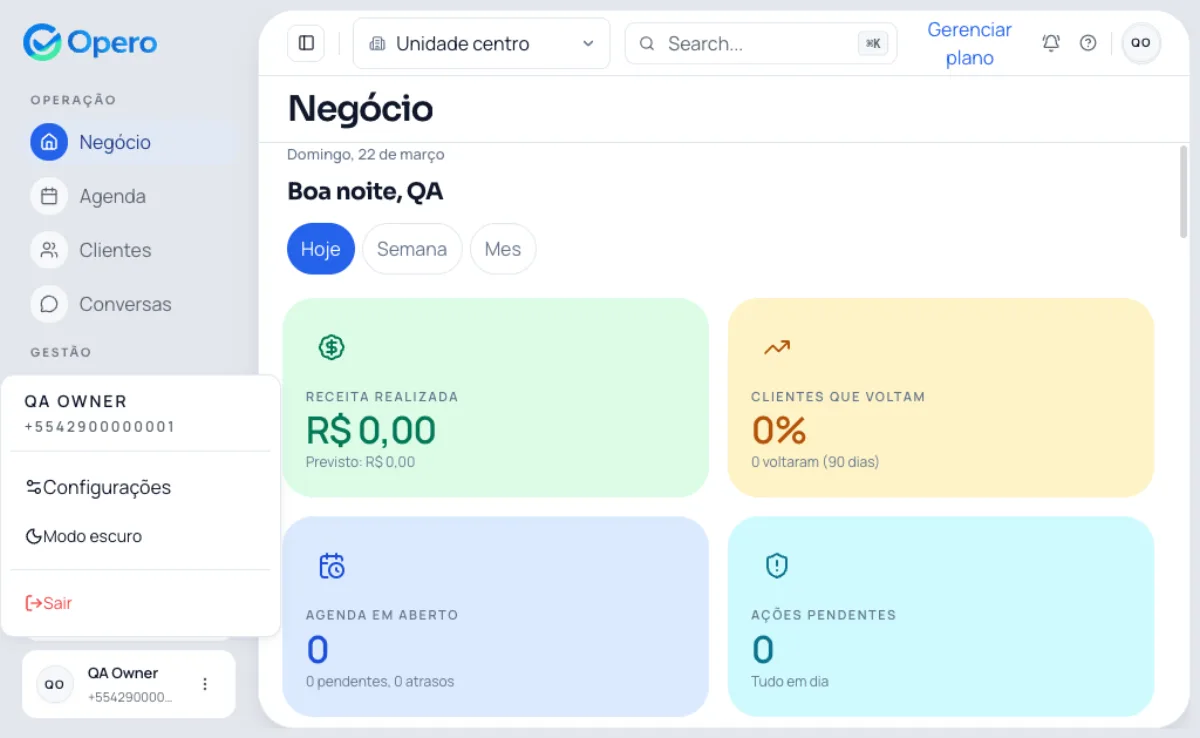Image resolution: width=1200 pixels, height=738 pixels.
Task: Select the Hoje filter option
Action: 320,249
